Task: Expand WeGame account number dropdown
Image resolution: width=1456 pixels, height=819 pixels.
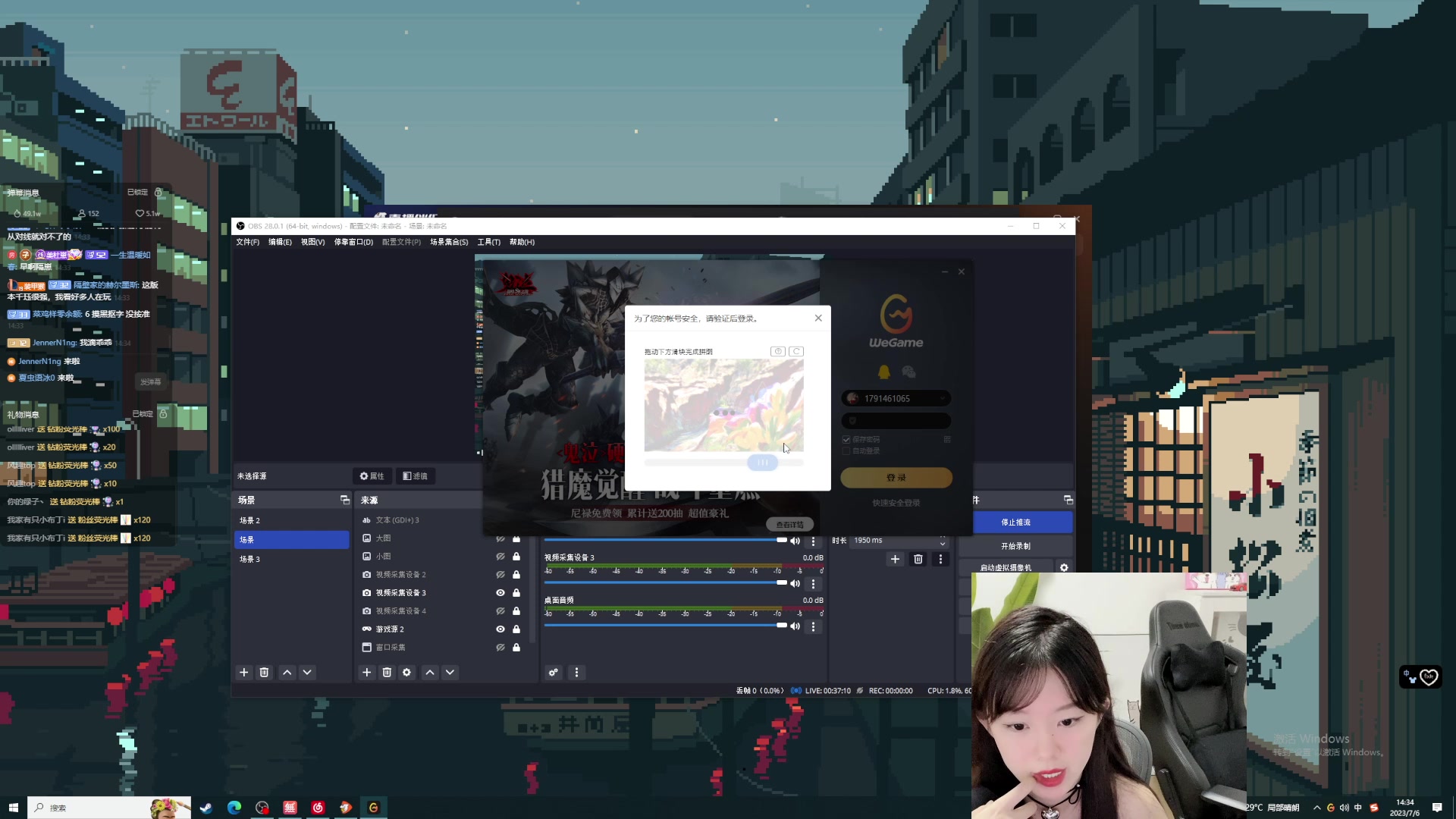Action: [x=943, y=398]
